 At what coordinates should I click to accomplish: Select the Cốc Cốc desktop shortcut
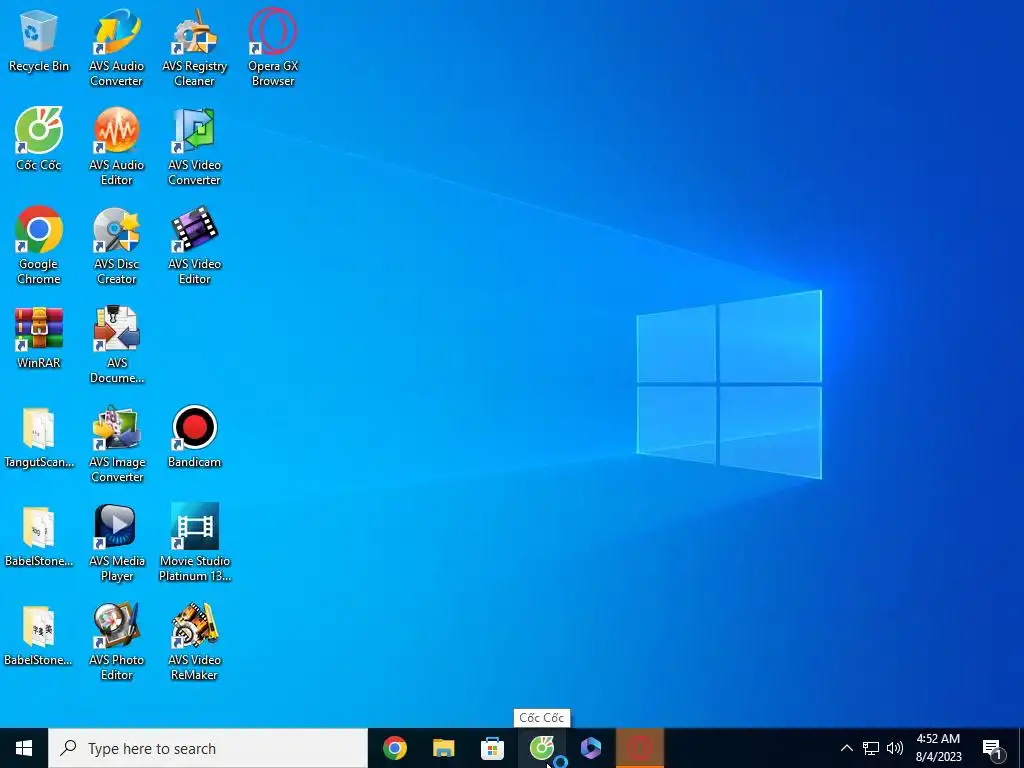pos(39,139)
